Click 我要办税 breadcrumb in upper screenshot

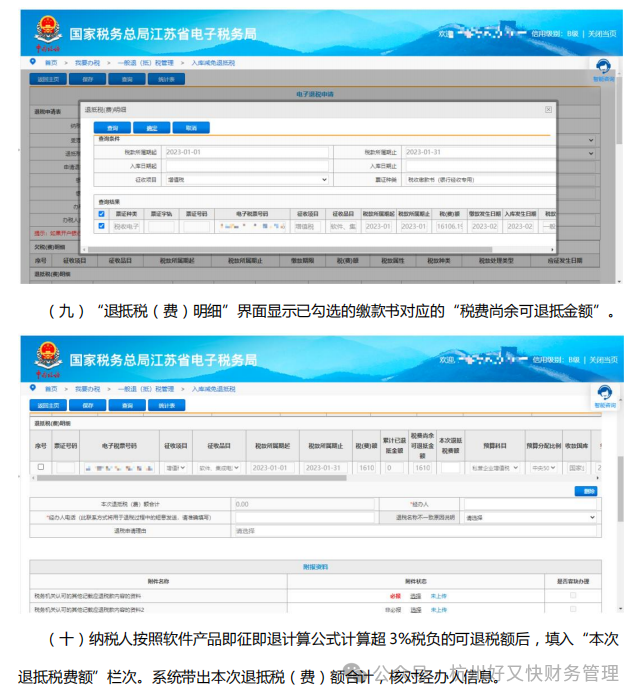[x=87, y=63]
